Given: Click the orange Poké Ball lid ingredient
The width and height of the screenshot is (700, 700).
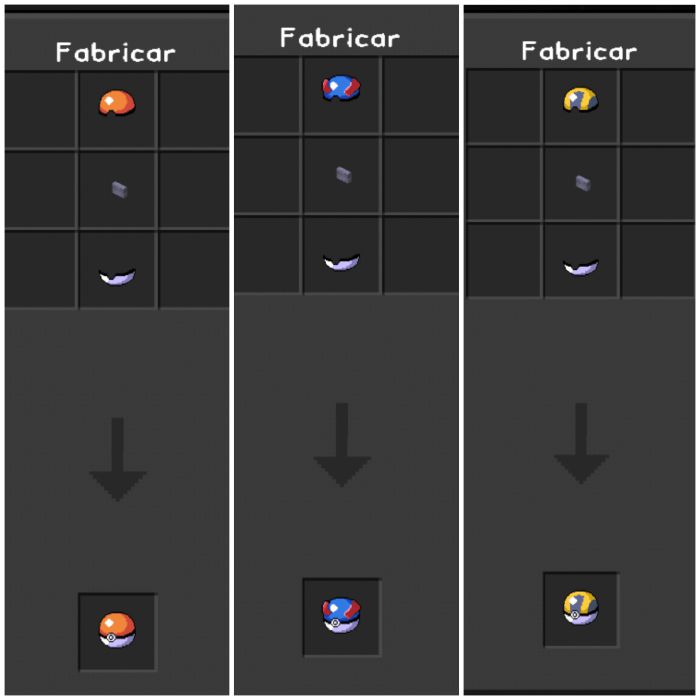Looking at the screenshot, I should pos(117,103).
